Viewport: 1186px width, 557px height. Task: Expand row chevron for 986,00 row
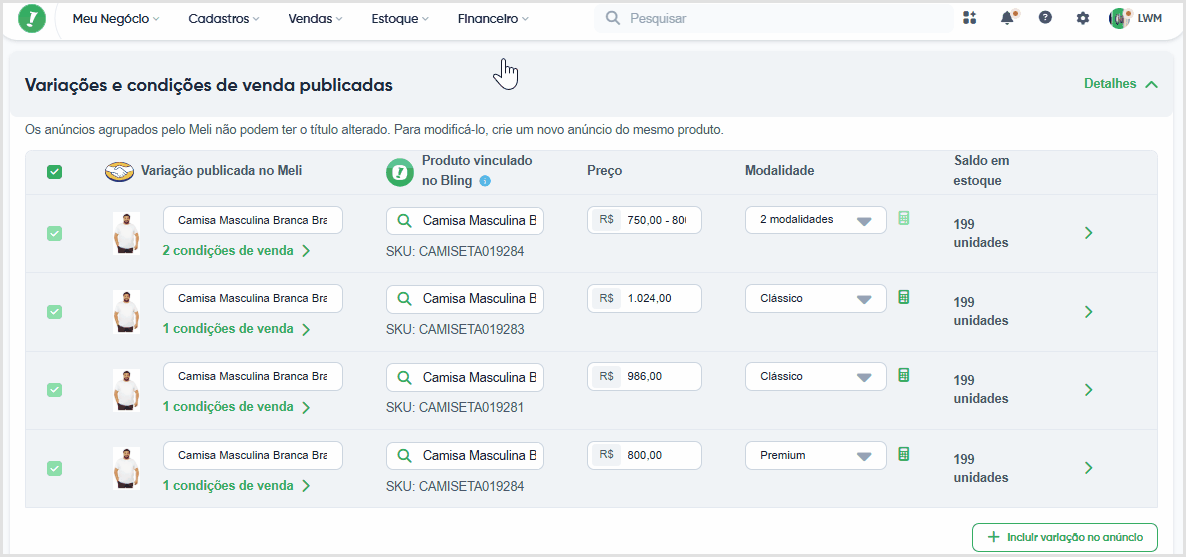pos(1088,390)
